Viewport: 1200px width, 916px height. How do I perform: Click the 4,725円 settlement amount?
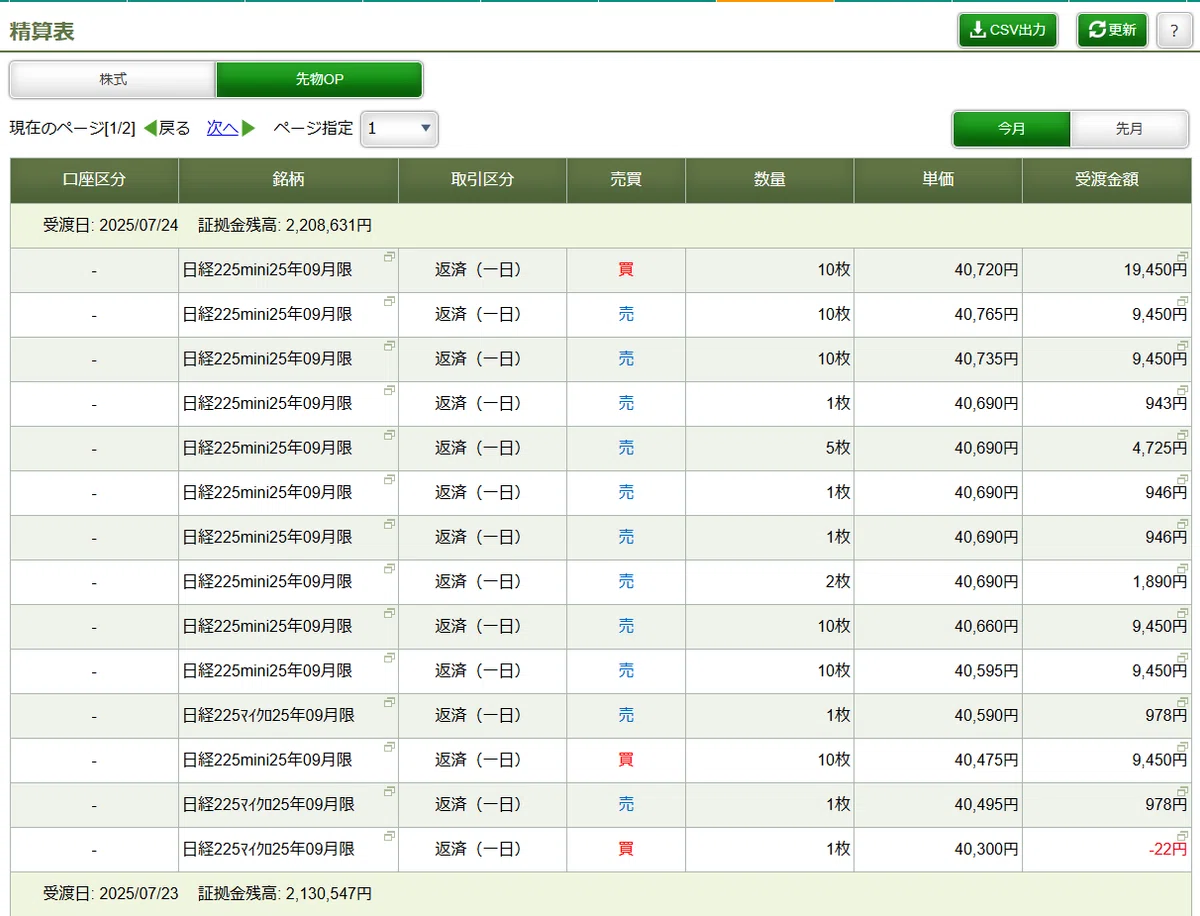[1160, 448]
